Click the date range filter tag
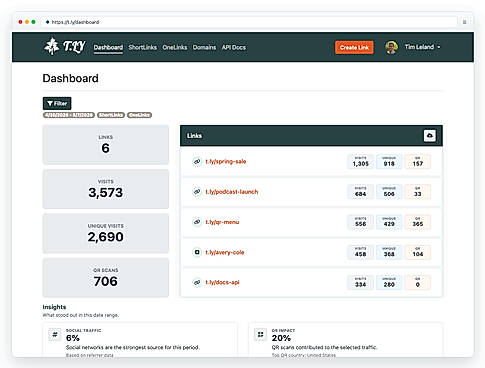 (x=69, y=115)
